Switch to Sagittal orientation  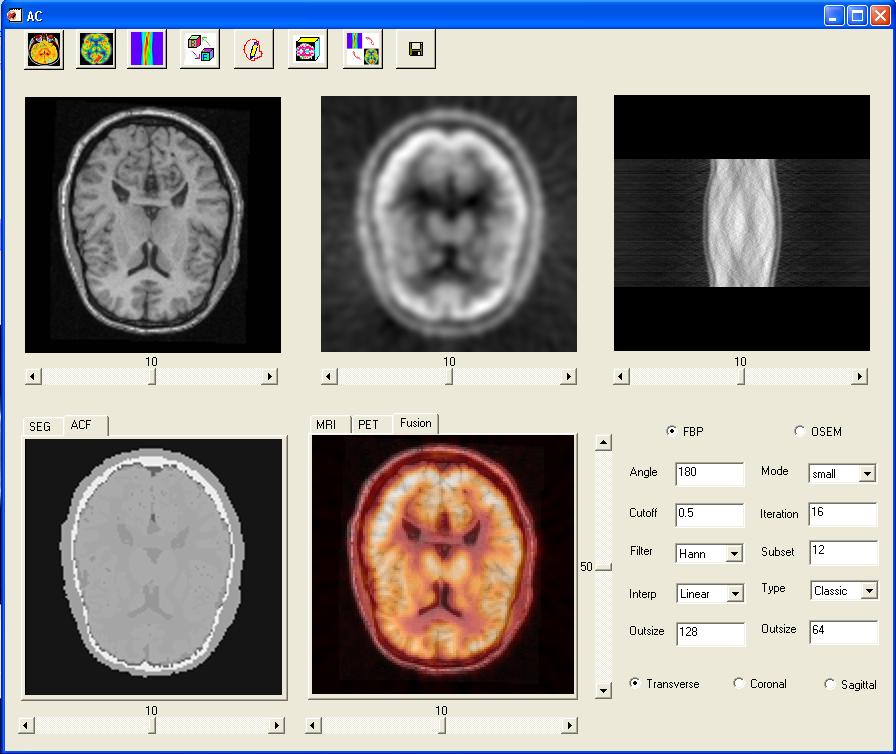828,684
